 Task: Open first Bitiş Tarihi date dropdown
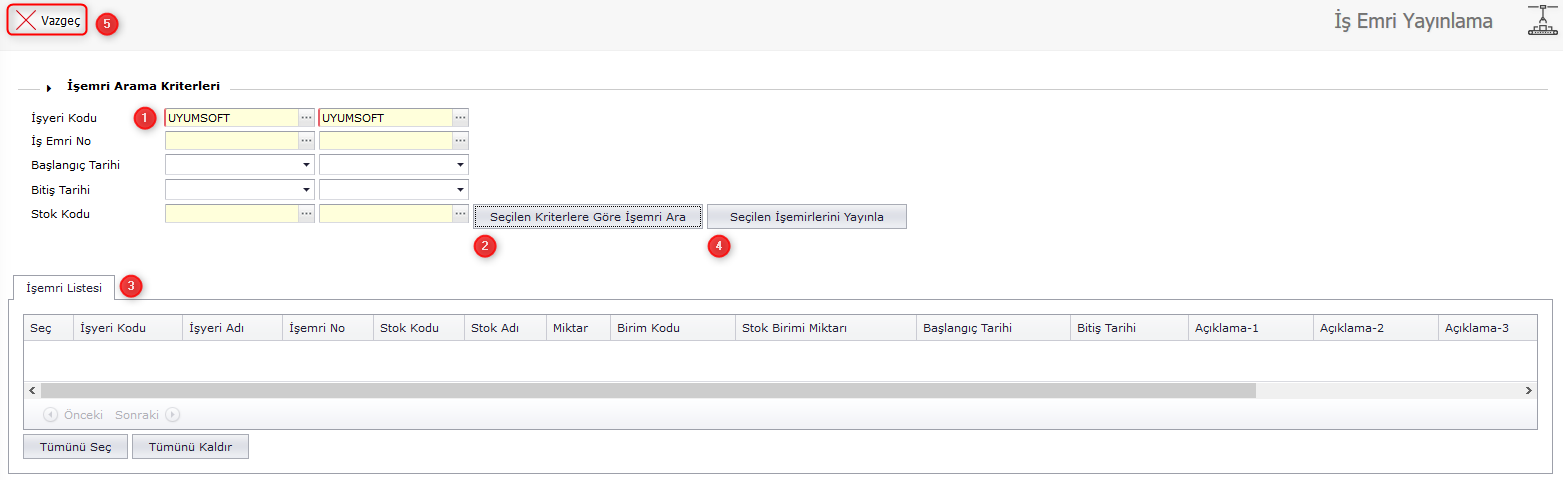point(306,190)
